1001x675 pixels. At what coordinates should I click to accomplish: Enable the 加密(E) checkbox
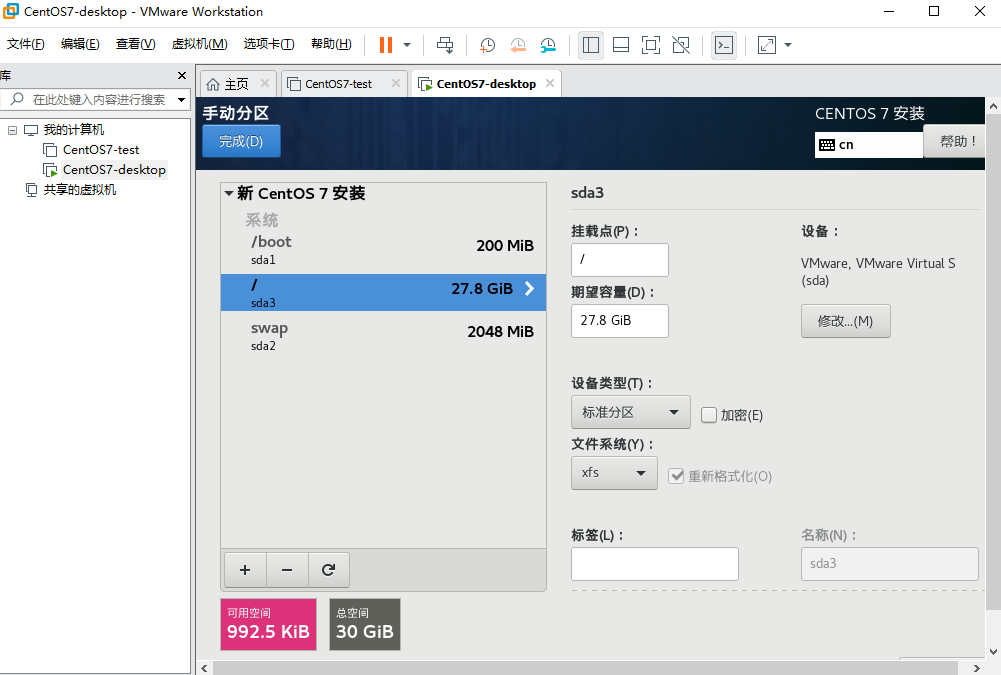[709, 415]
